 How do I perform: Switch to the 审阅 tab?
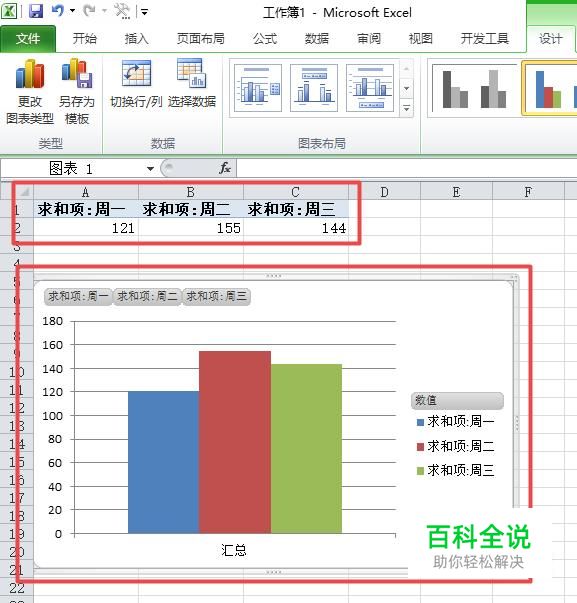click(369, 38)
